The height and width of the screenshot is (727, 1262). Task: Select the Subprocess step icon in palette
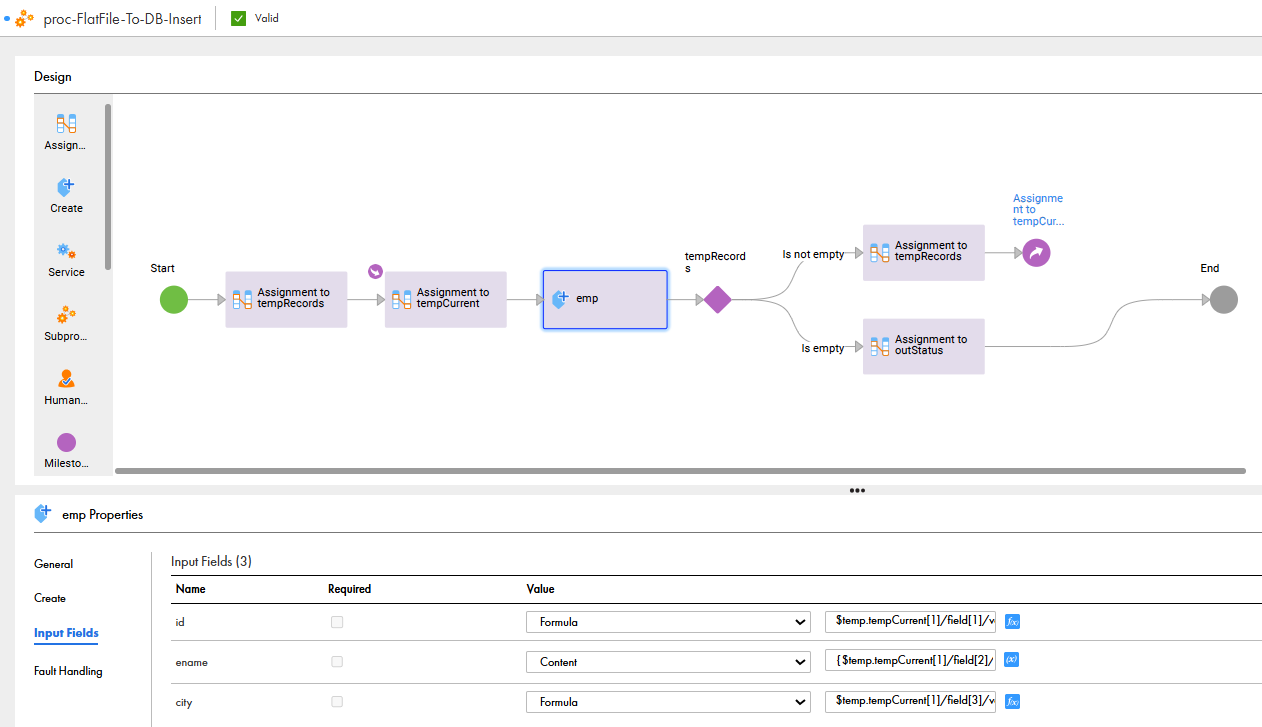coord(66,315)
